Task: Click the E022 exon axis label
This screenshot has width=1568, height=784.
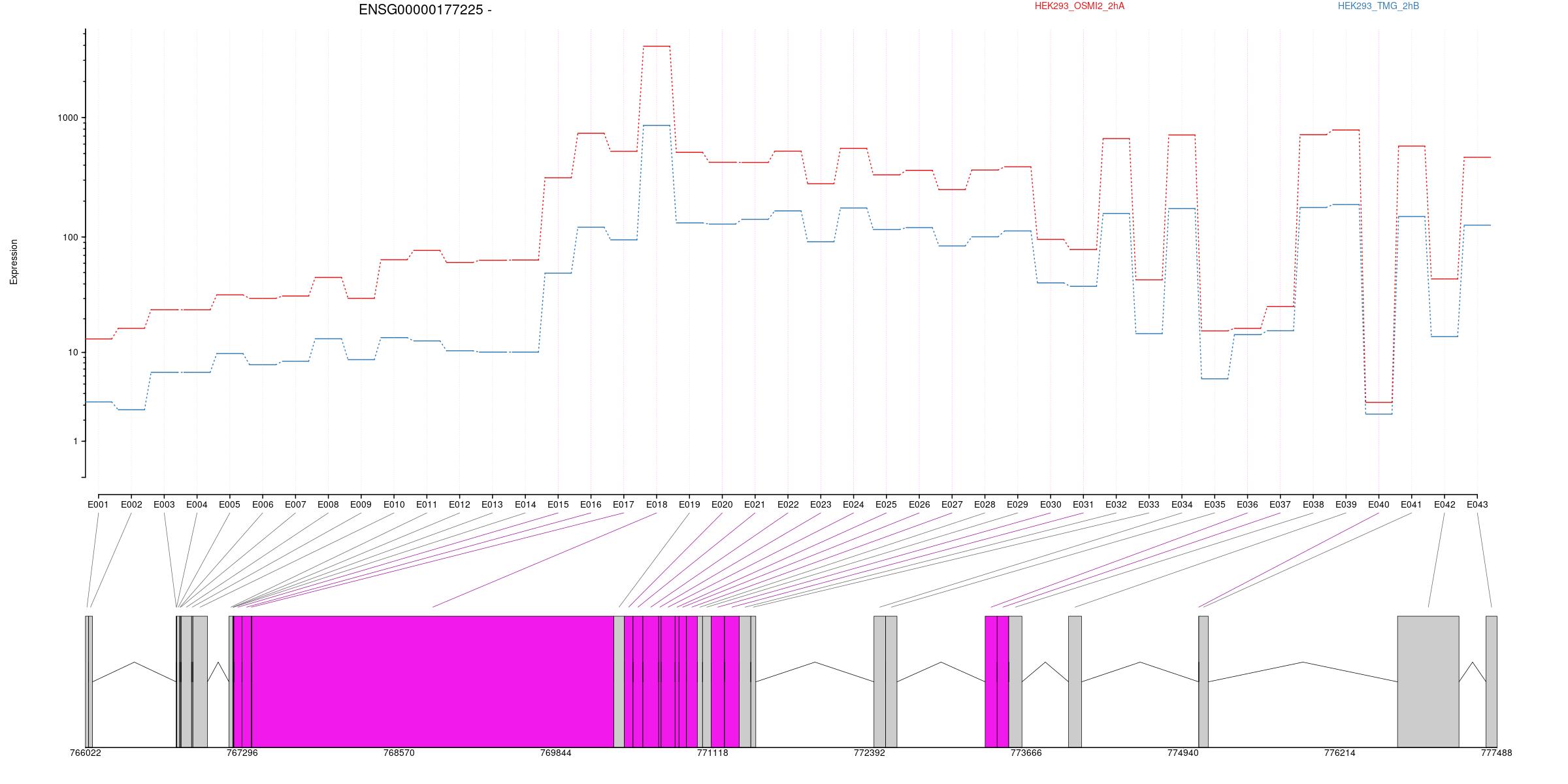Action: pyautogui.click(x=788, y=504)
